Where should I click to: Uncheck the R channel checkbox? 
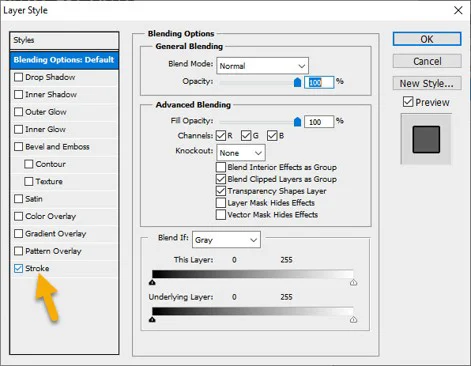[x=221, y=136]
